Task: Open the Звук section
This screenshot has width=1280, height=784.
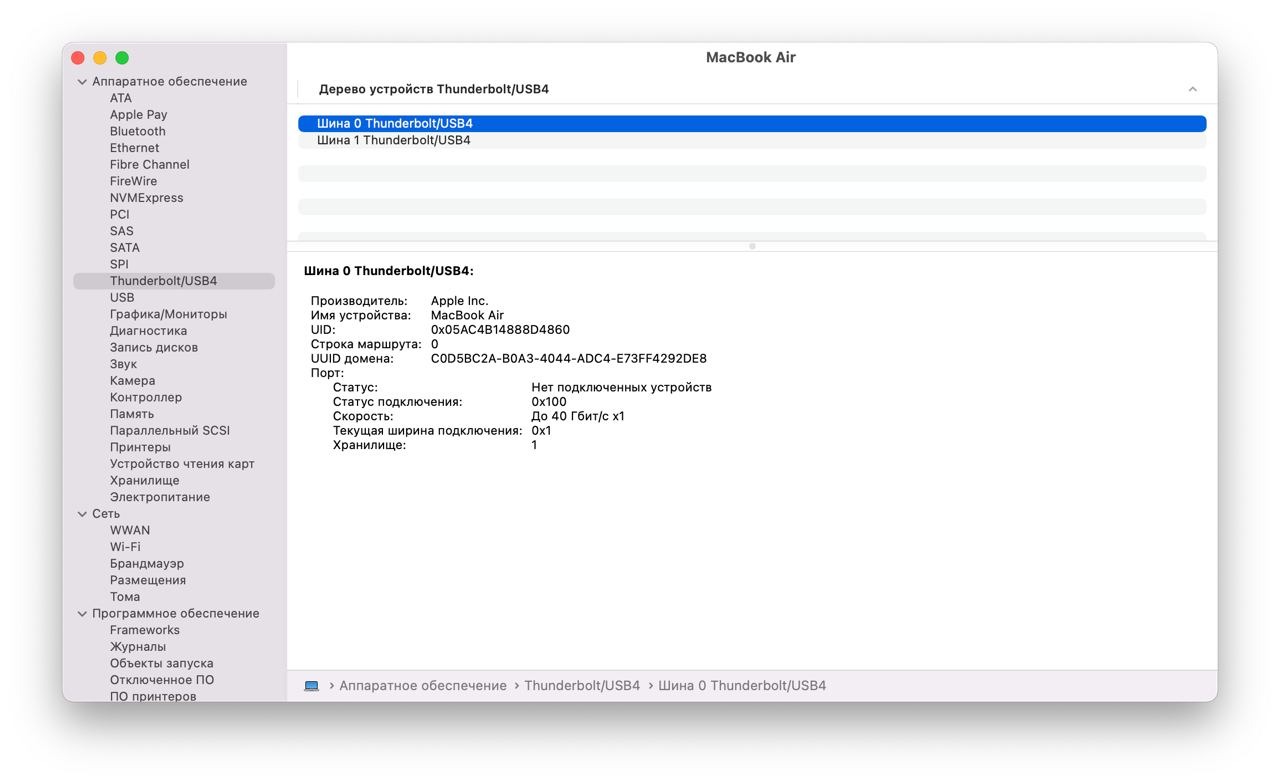Action: (x=123, y=364)
